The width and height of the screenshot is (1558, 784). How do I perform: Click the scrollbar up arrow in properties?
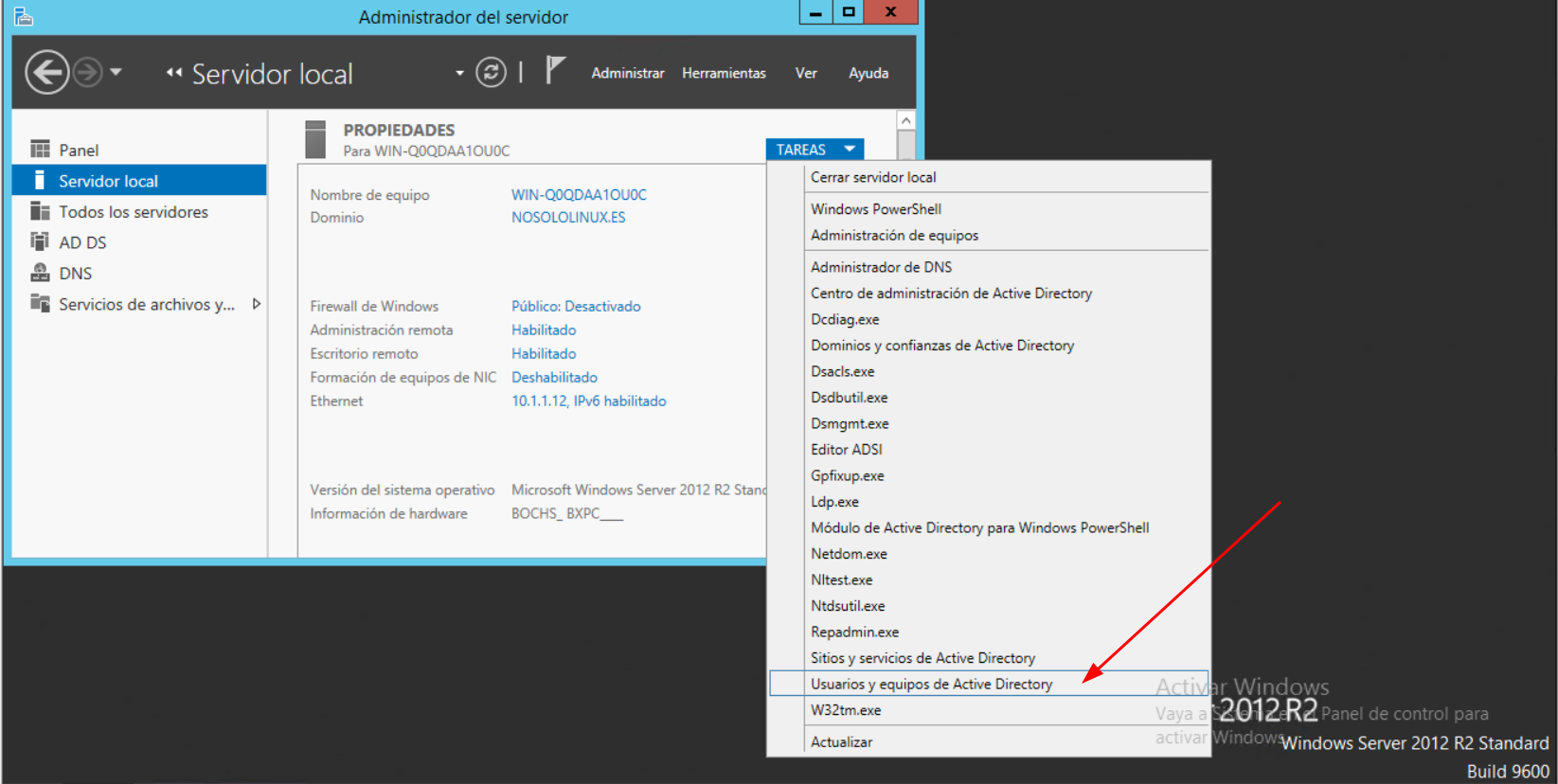click(906, 121)
